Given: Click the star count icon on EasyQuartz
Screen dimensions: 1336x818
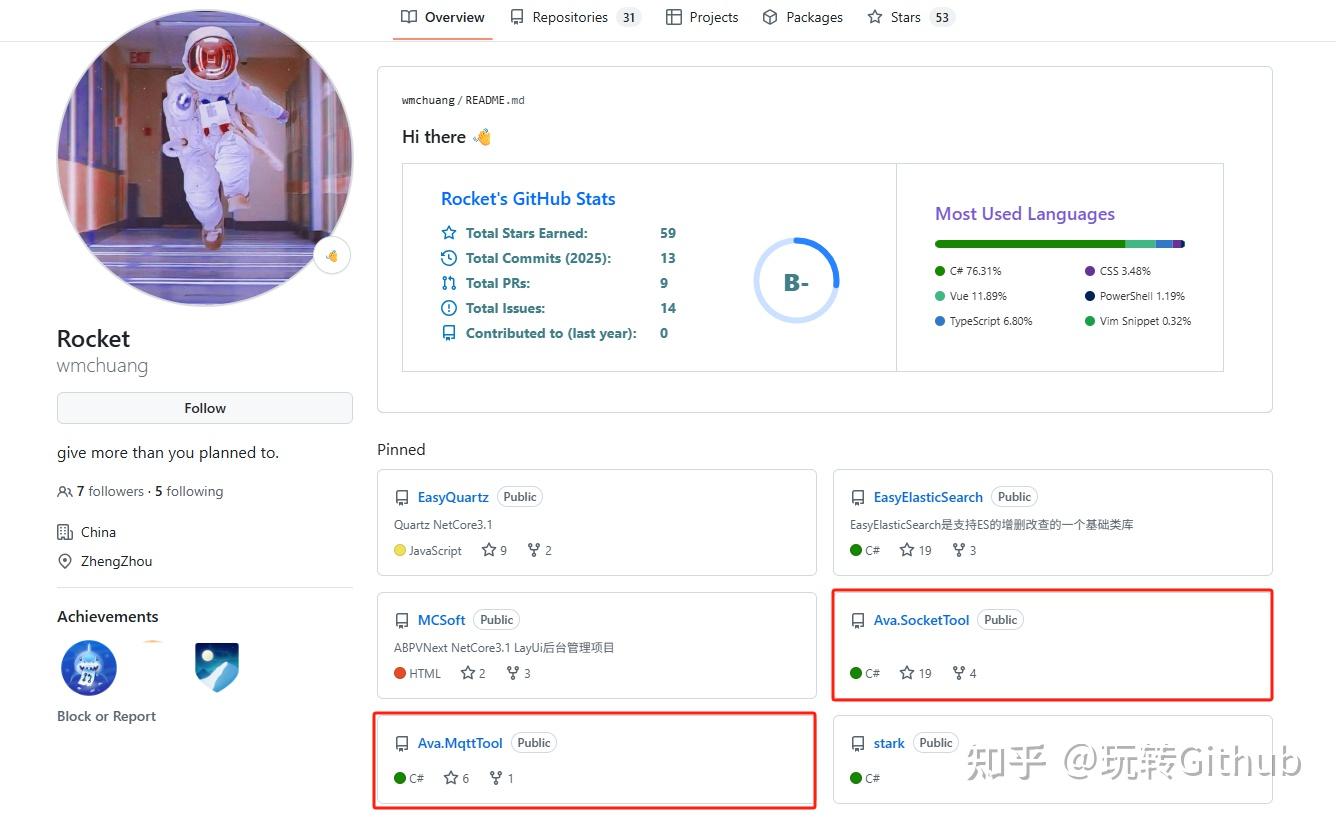Looking at the screenshot, I should (489, 550).
